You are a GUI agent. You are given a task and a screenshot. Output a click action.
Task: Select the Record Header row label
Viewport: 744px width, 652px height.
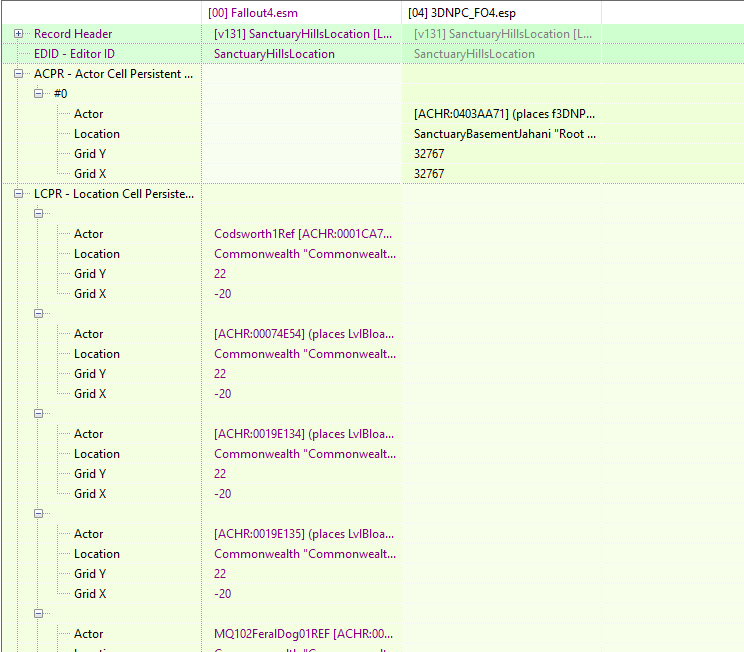(73, 34)
